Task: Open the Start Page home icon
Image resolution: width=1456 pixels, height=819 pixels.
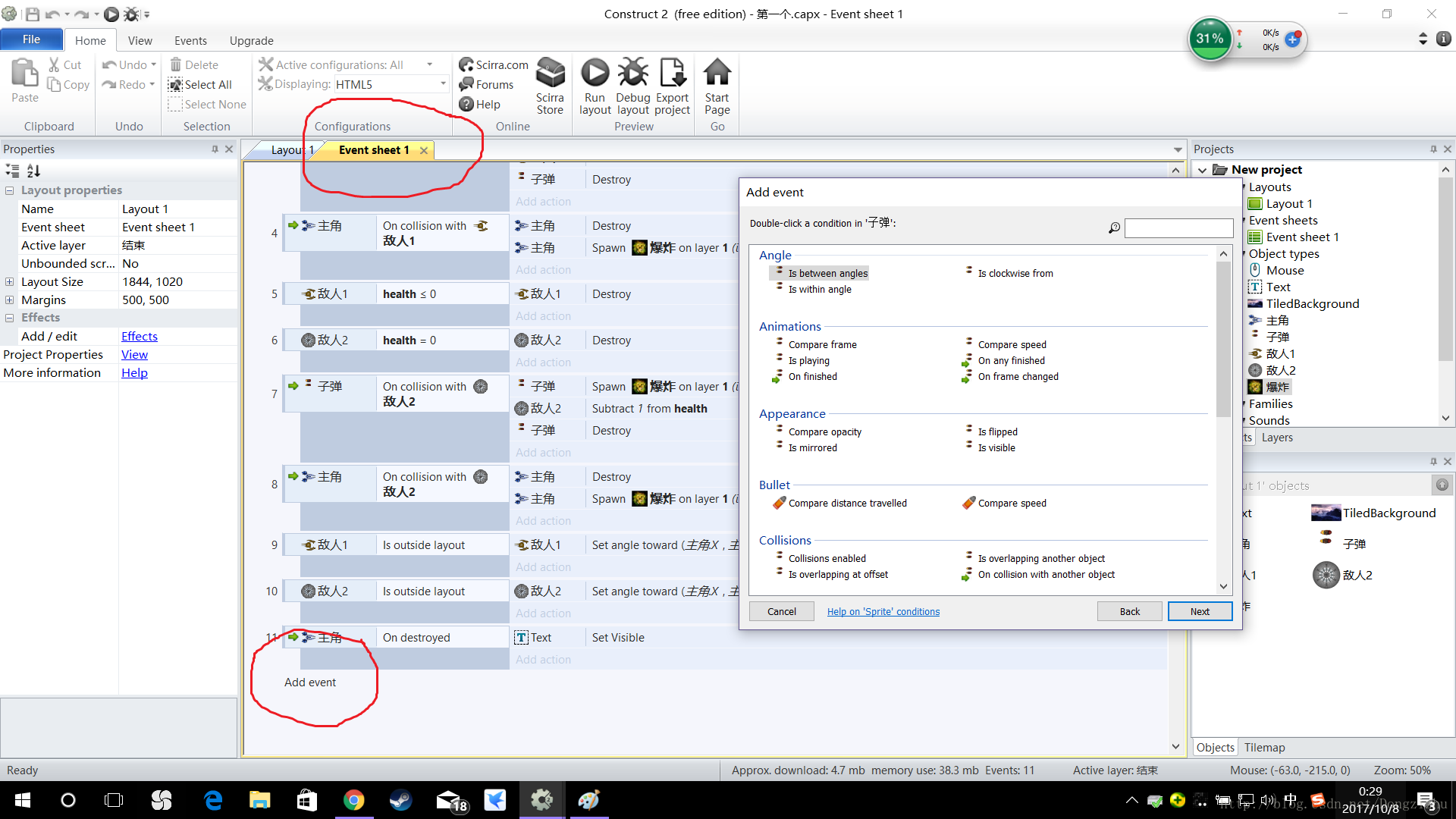Action: click(x=717, y=73)
